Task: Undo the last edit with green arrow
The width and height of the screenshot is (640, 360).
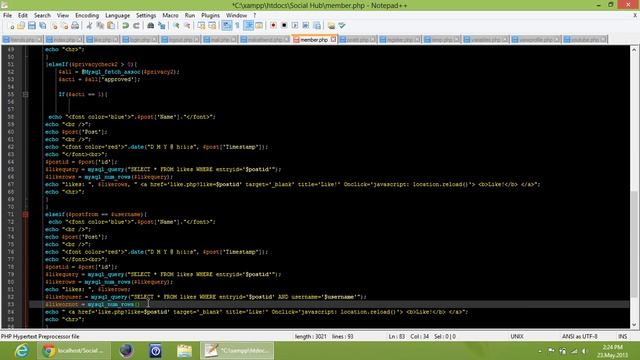Action: coord(125,25)
